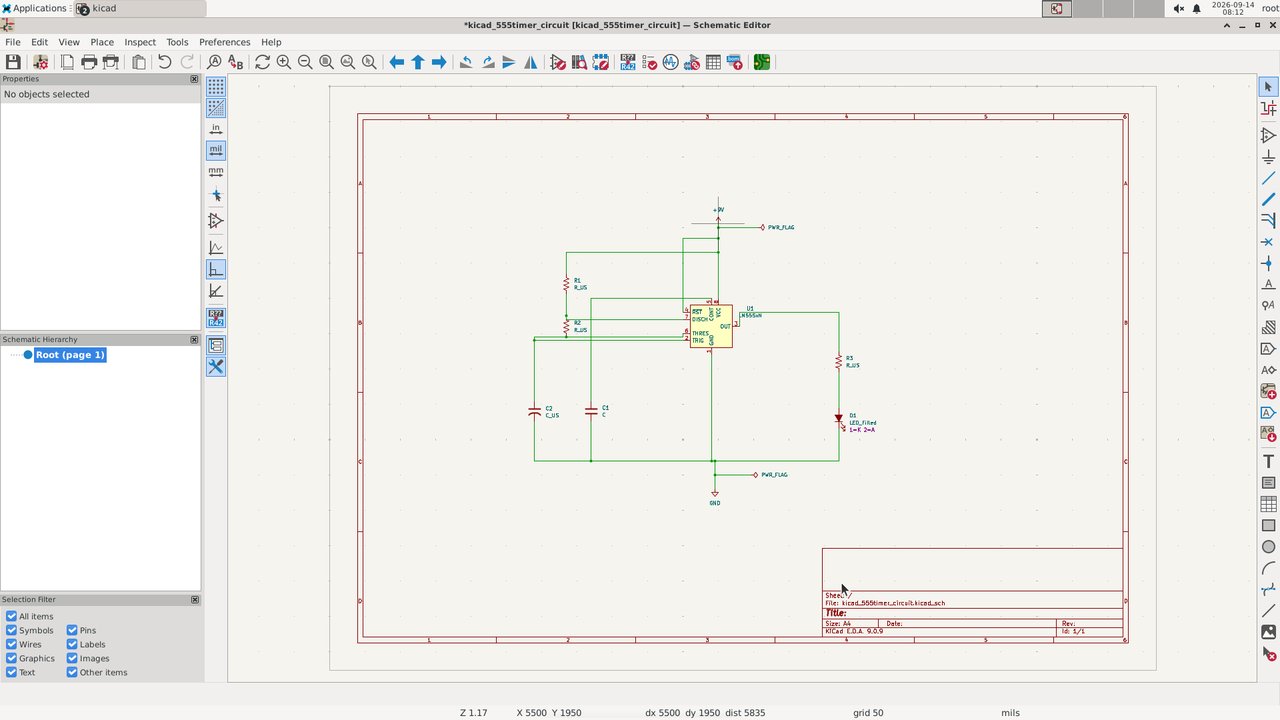Screen dimensions: 1280x720
Task: Select the Add Text tool (T icon)
Action: tap(1268, 461)
